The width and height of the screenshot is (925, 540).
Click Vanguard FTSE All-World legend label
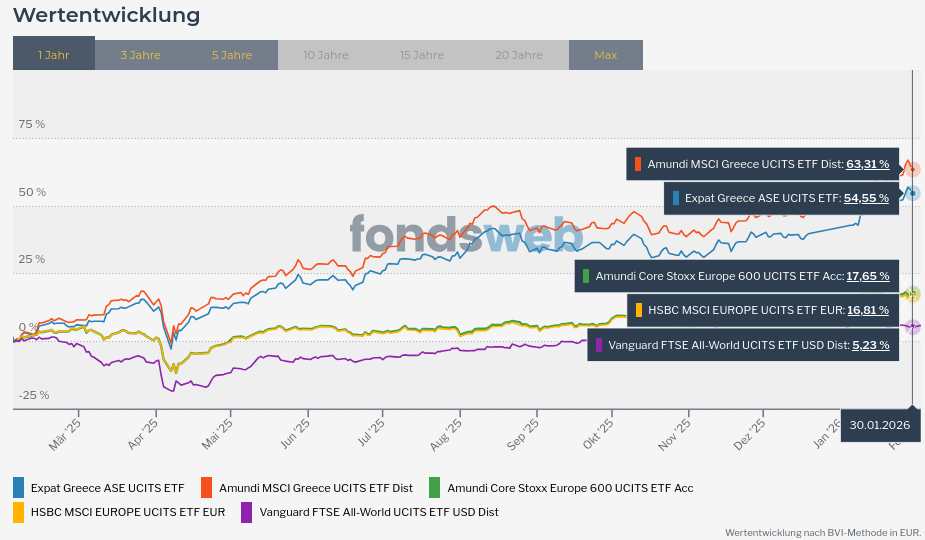pos(379,512)
